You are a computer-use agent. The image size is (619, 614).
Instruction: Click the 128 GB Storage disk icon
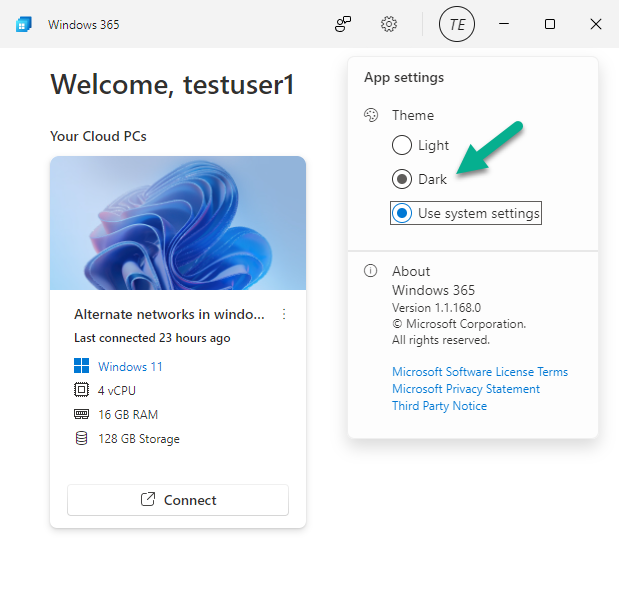pos(81,438)
